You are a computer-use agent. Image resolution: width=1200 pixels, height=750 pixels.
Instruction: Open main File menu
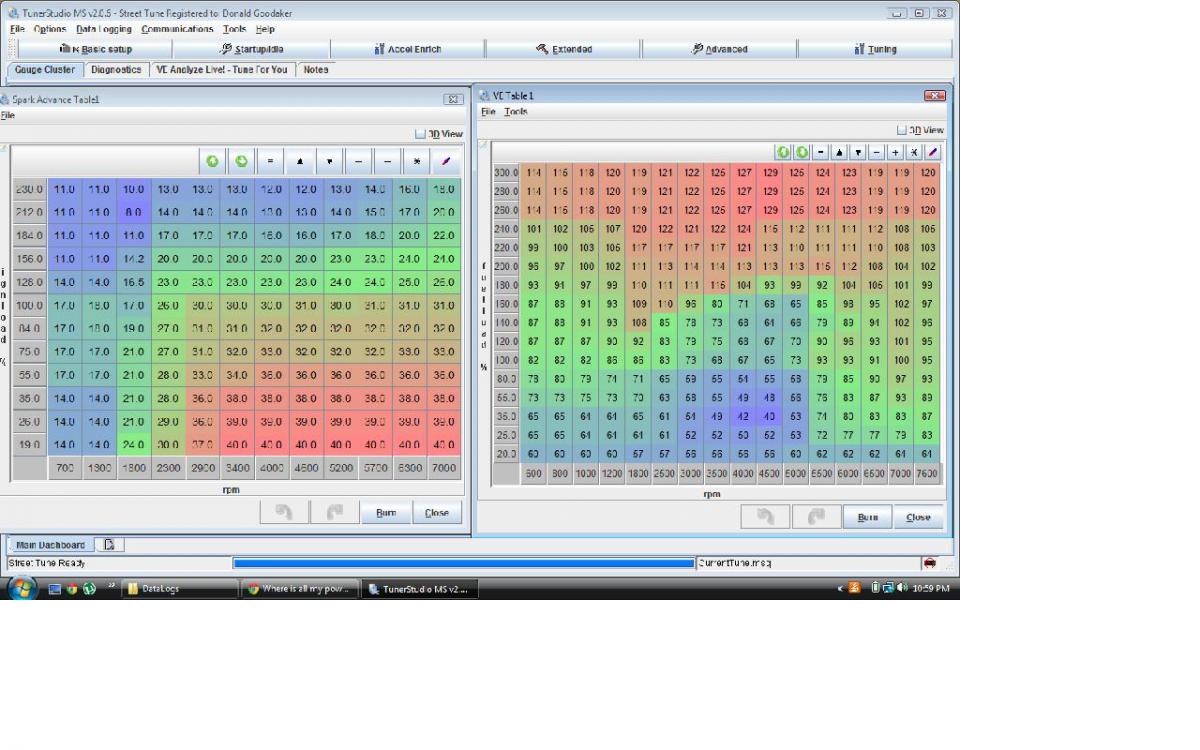click(17, 29)
